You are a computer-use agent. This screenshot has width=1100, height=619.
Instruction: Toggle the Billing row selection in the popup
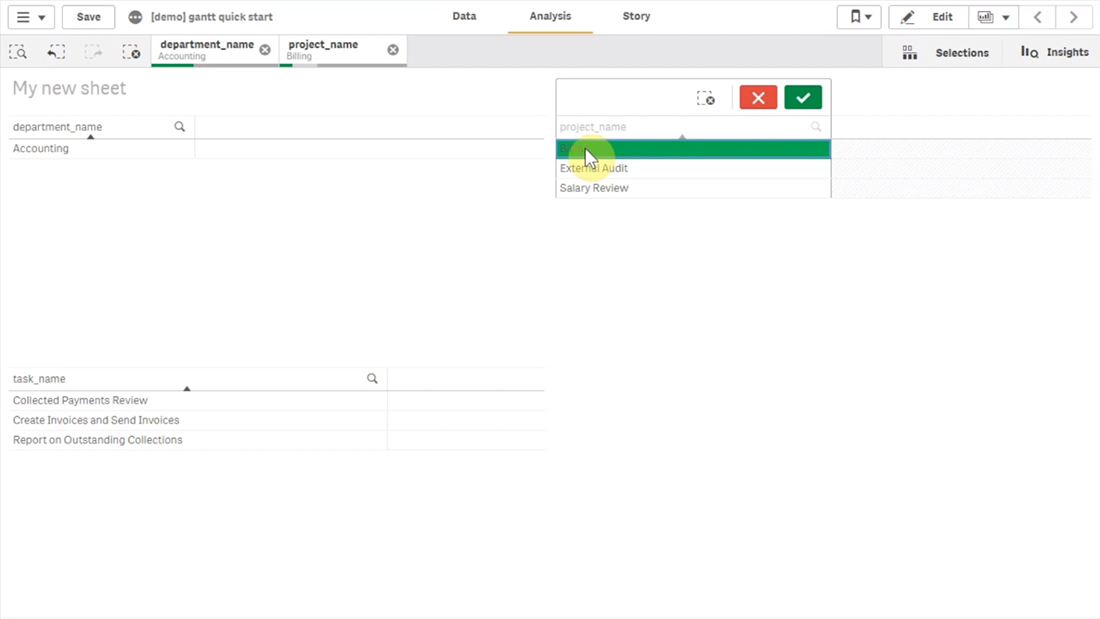click(x=693, y=148)
